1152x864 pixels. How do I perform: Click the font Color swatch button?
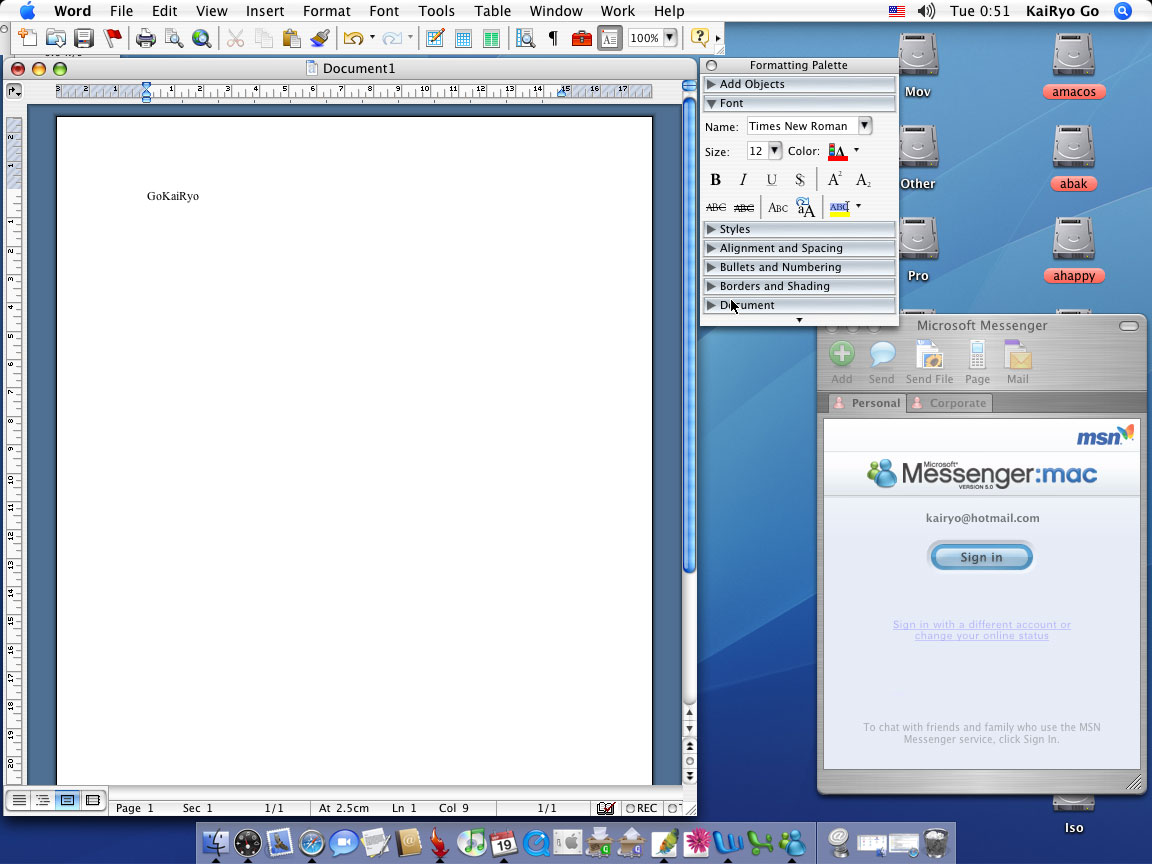coord(837,151)
